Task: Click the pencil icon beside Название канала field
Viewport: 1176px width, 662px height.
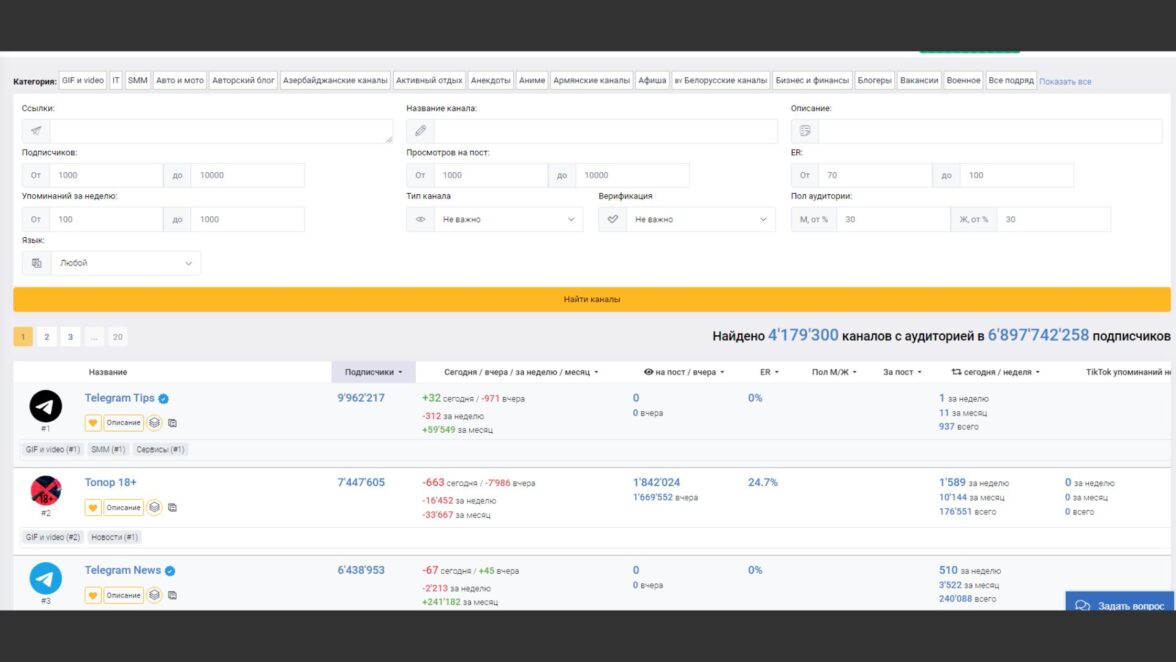Action: [x=420, y=131]
